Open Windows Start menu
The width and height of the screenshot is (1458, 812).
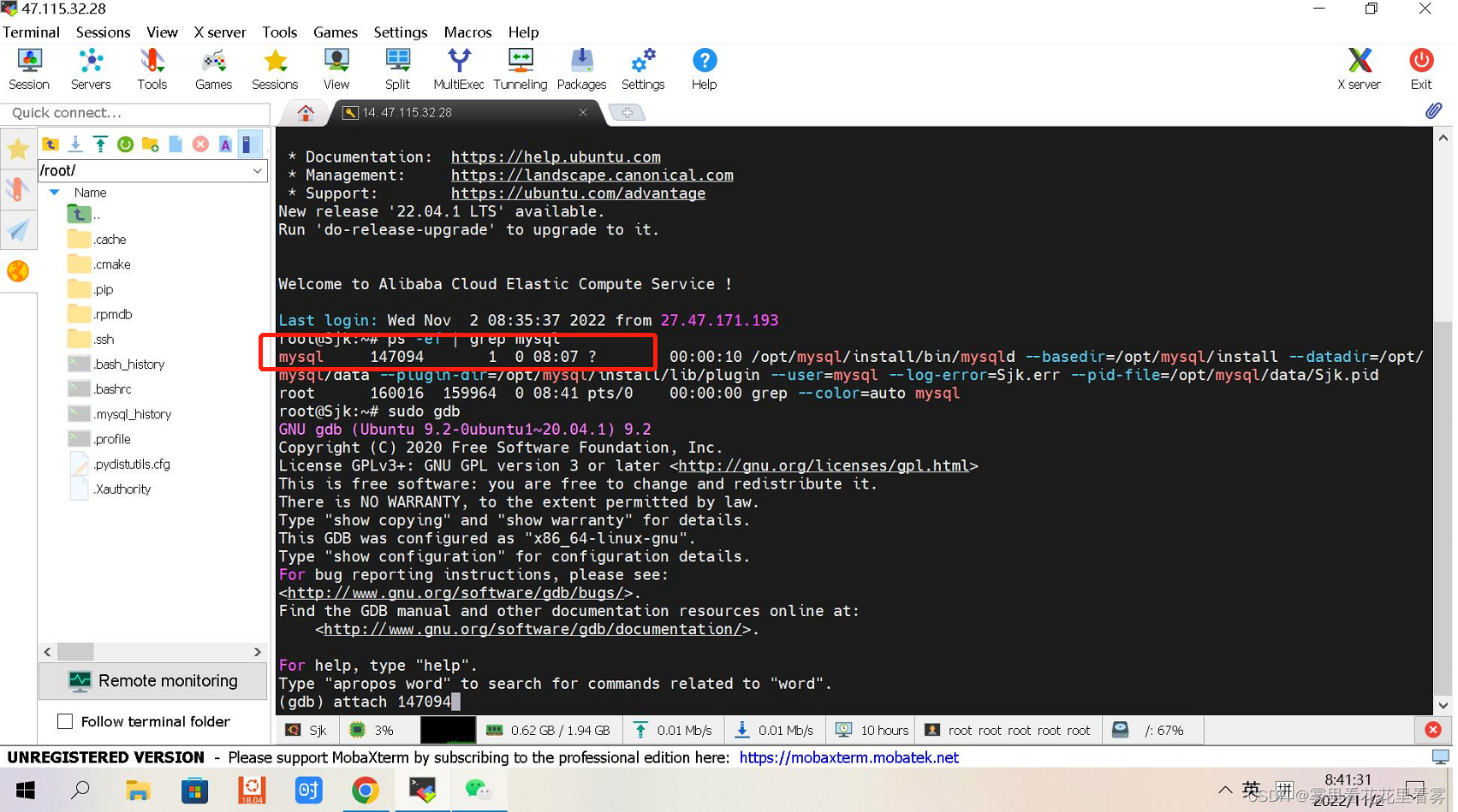(25, 790)
